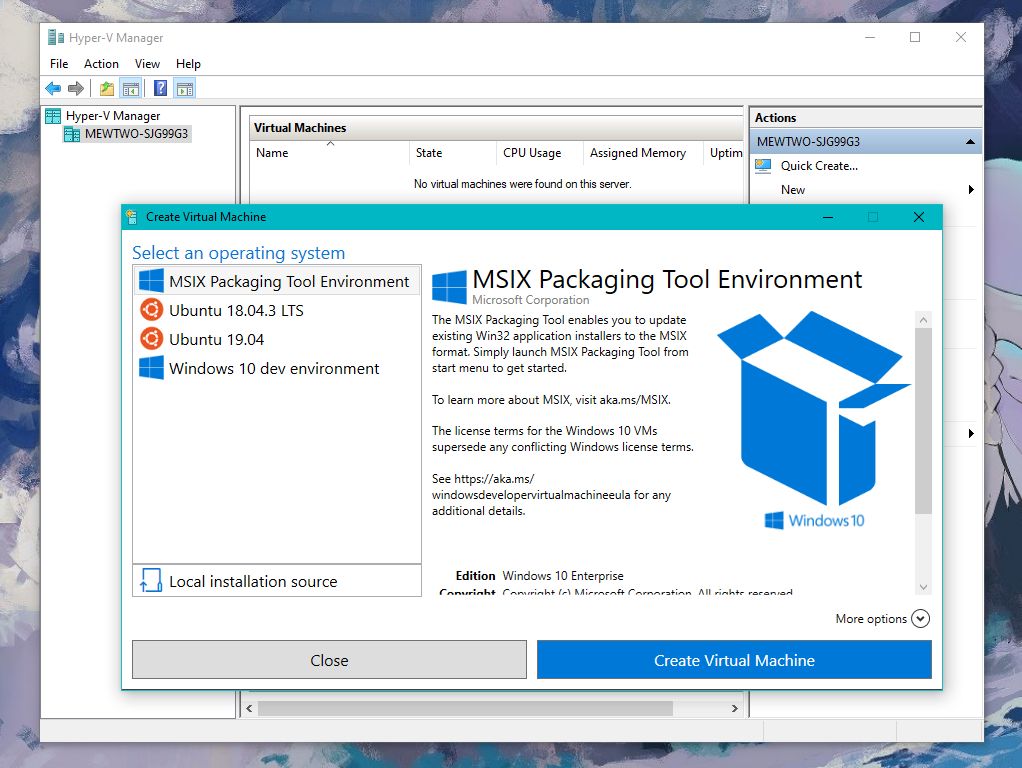Open the View menu
Screen dimensions: 1022x768
point(147,64)
